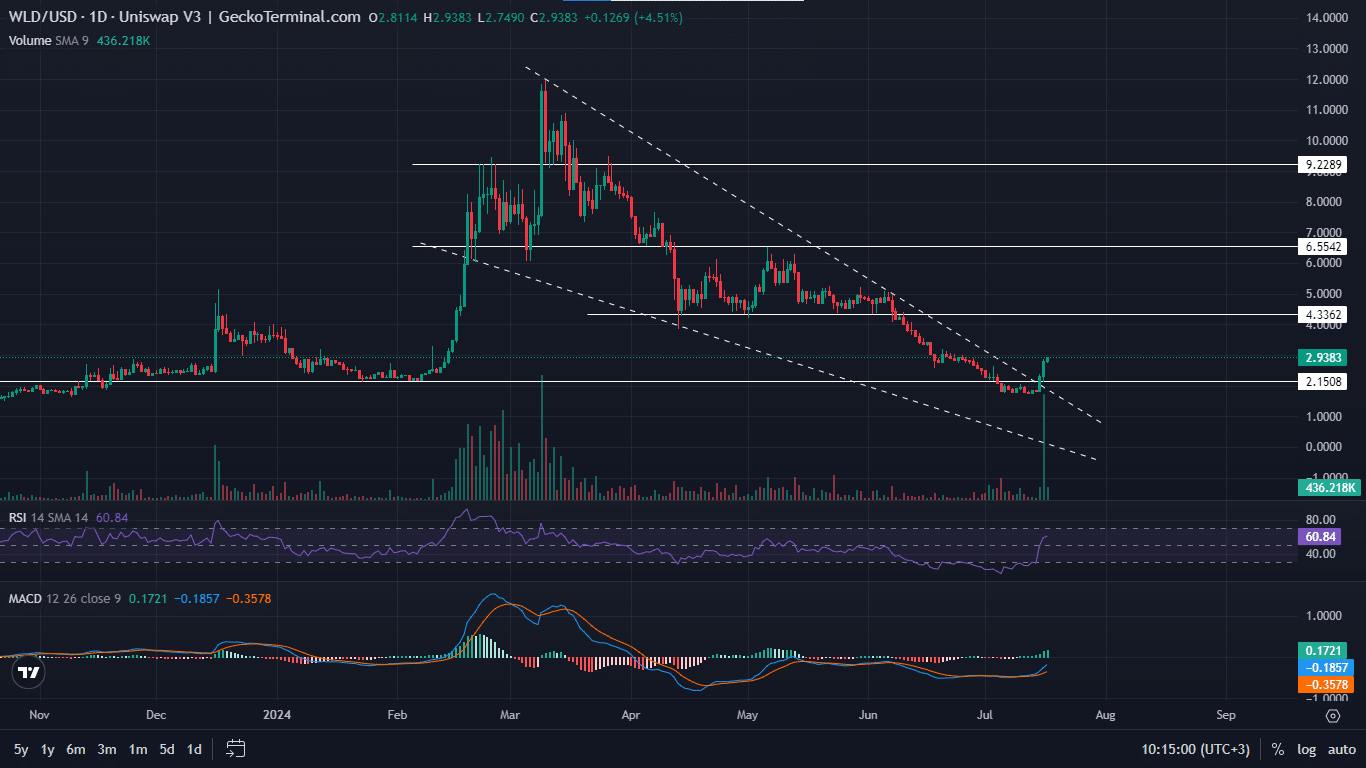Toggle percent scale mode
This screenshot has width=1366, height=768.
tap(1278, 749)
